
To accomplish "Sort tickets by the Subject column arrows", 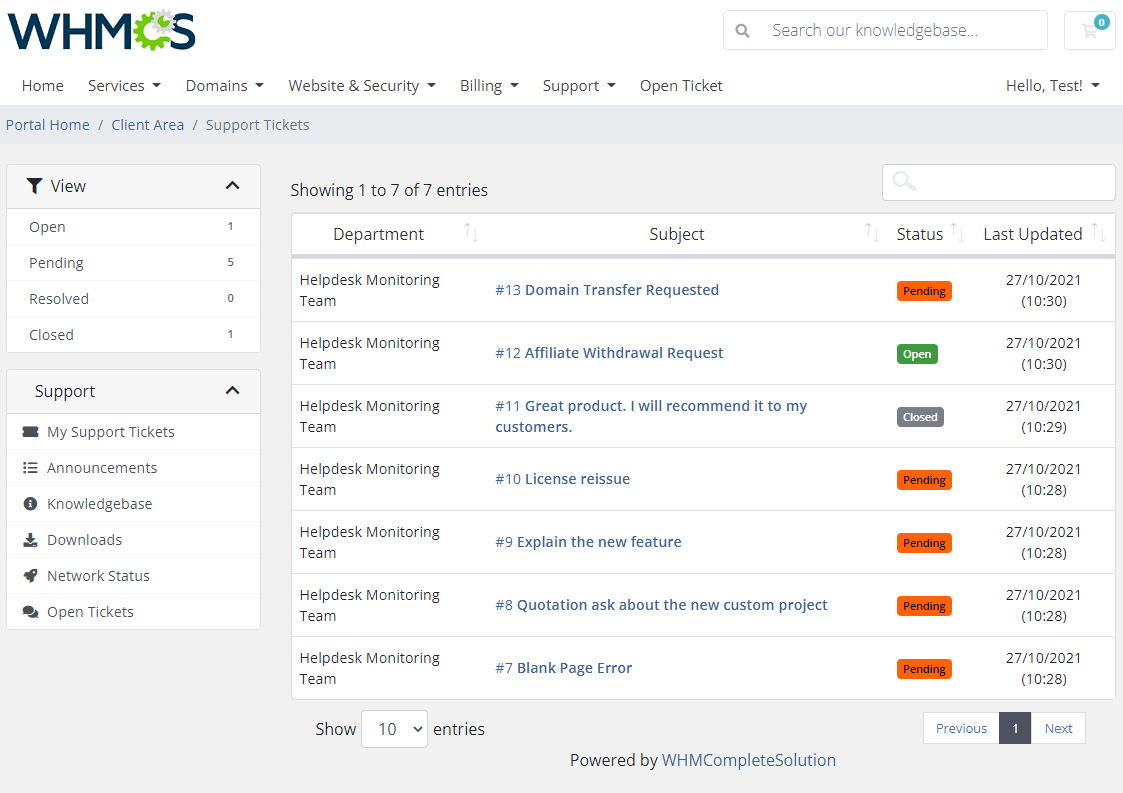I will click(x=872, y=232).
